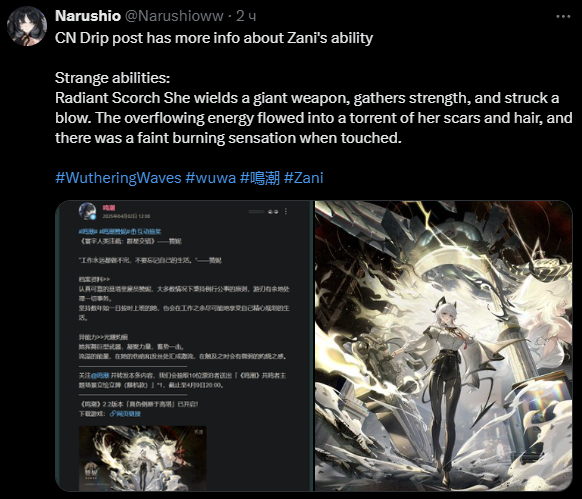
Task: Open the @Narushioww handle link
Action: click(174, 16)
